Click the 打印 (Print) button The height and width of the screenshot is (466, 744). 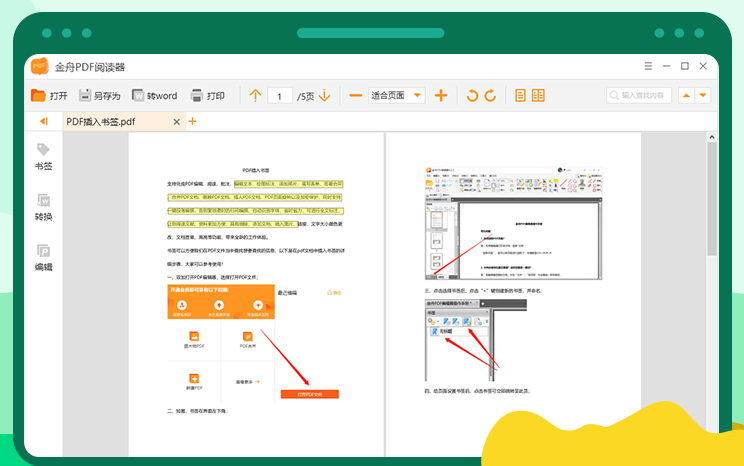(207, 95)
